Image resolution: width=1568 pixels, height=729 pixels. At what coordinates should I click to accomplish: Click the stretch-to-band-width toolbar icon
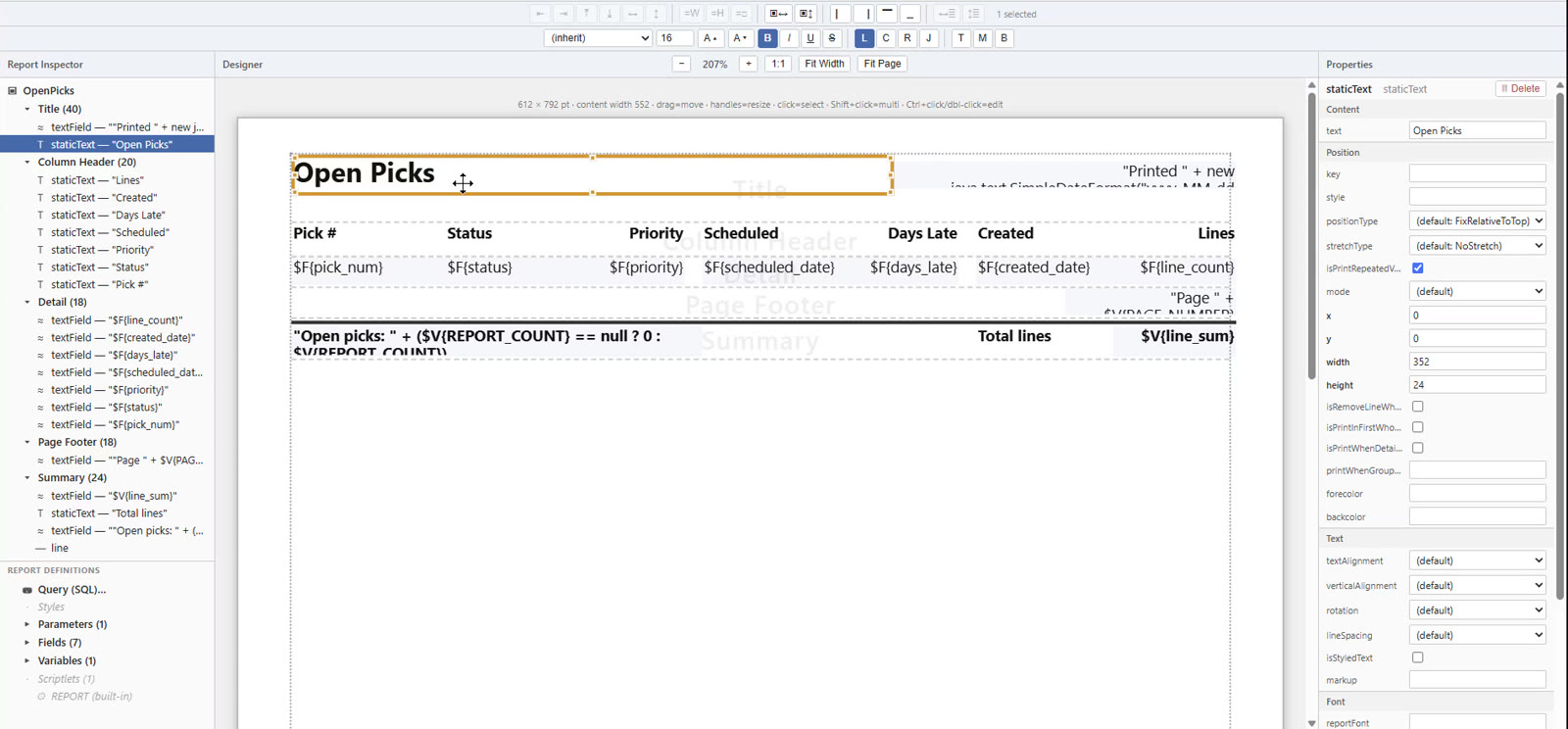point(779,14)
